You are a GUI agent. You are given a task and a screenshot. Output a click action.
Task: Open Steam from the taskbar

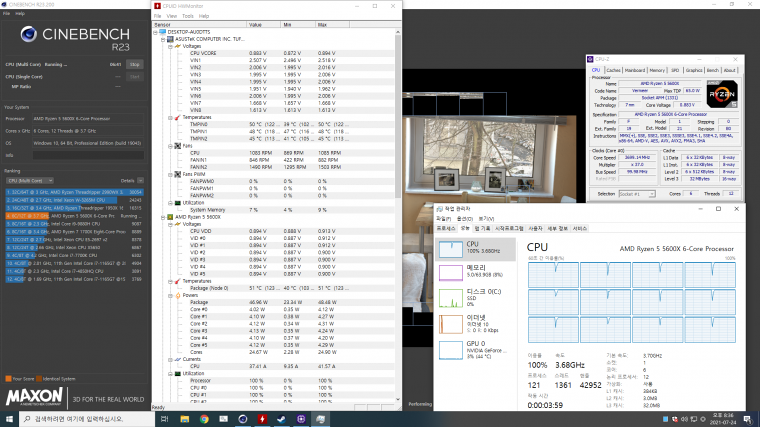tap(281, 419)
